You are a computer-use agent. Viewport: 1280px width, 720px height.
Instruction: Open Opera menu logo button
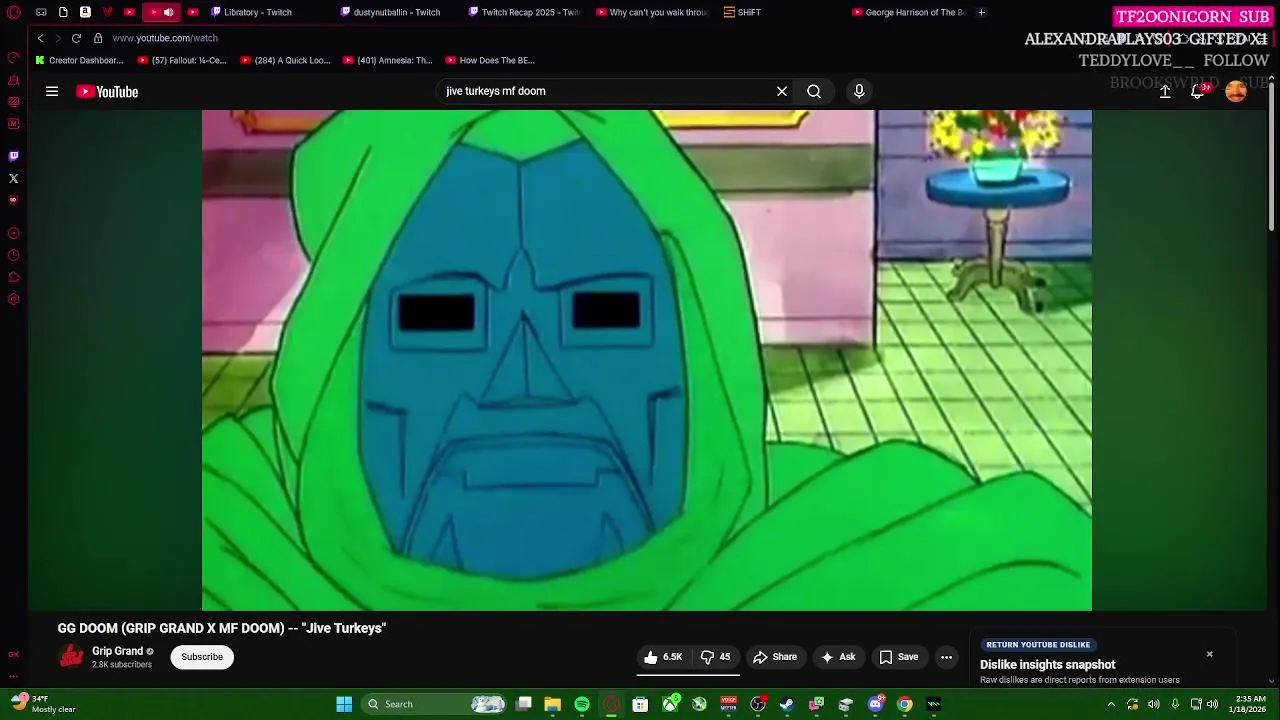(x=13, y=12)
